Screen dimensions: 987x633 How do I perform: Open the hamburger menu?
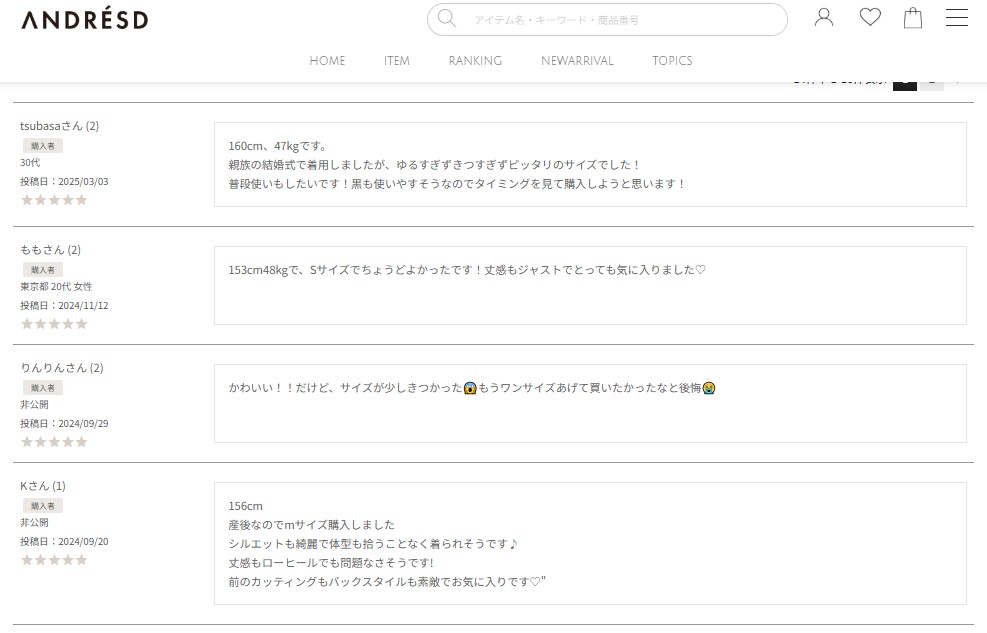[957, 18]
